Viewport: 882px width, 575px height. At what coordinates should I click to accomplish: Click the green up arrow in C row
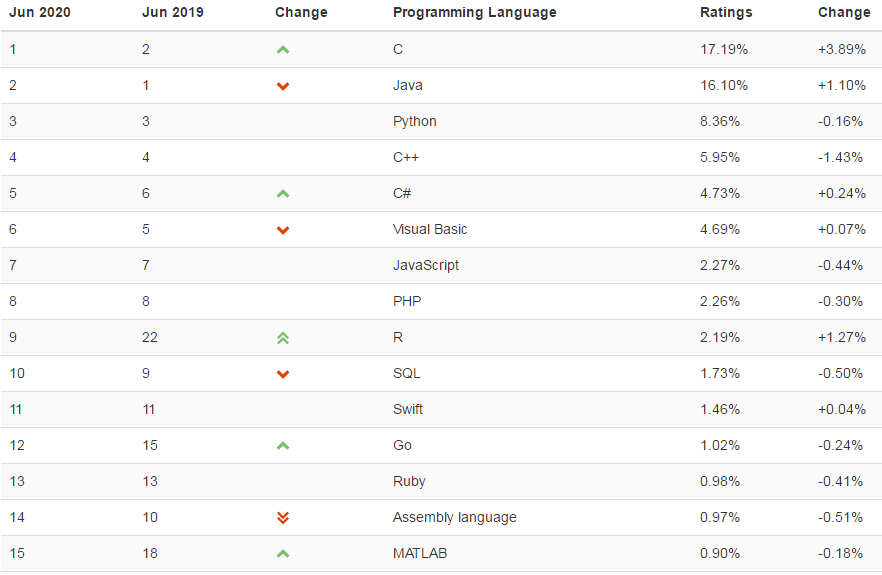(283, 50)
